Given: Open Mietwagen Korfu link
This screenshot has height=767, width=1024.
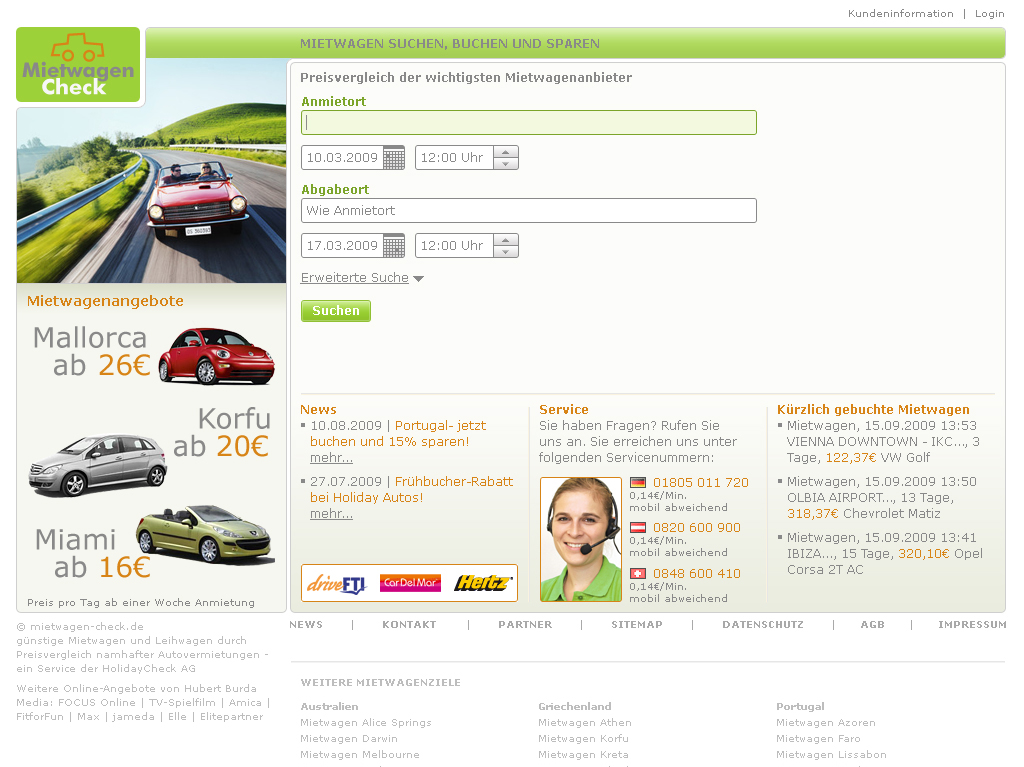Looking at the screenshot, I should [583, 738].
